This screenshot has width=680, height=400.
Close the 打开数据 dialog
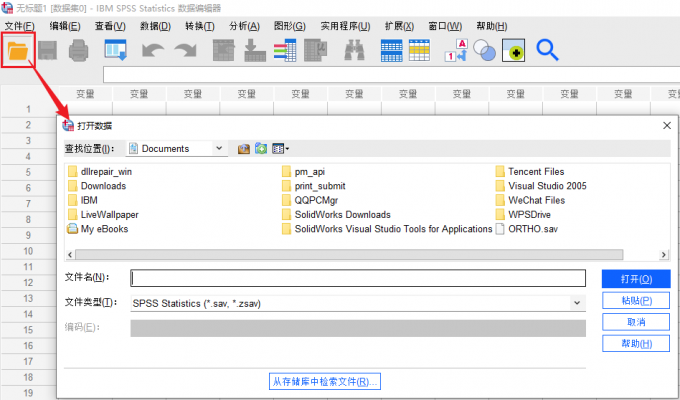(x=667, y=126)
